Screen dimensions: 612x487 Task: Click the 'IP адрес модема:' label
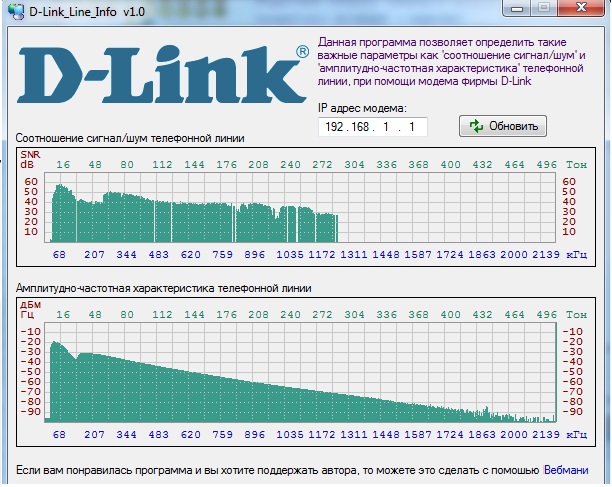[362, 108]
